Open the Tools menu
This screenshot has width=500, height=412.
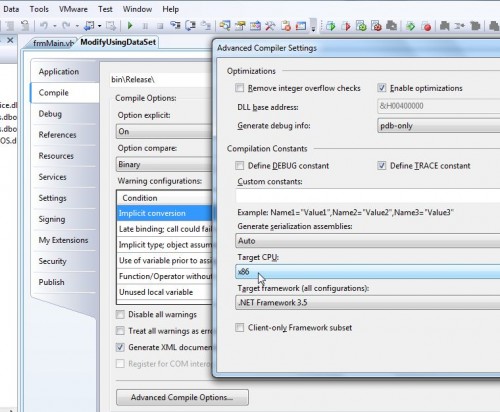pyautogui.click(x=39, y=9)
